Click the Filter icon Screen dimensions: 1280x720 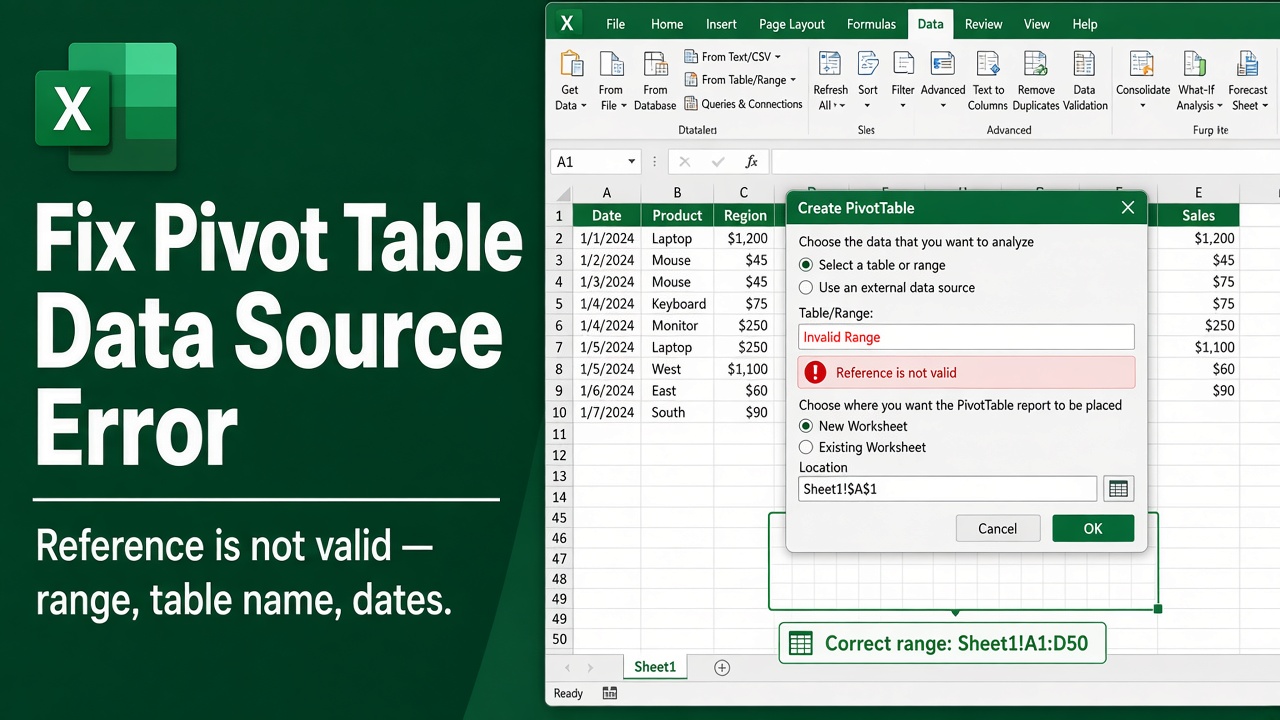click(903, 64)
